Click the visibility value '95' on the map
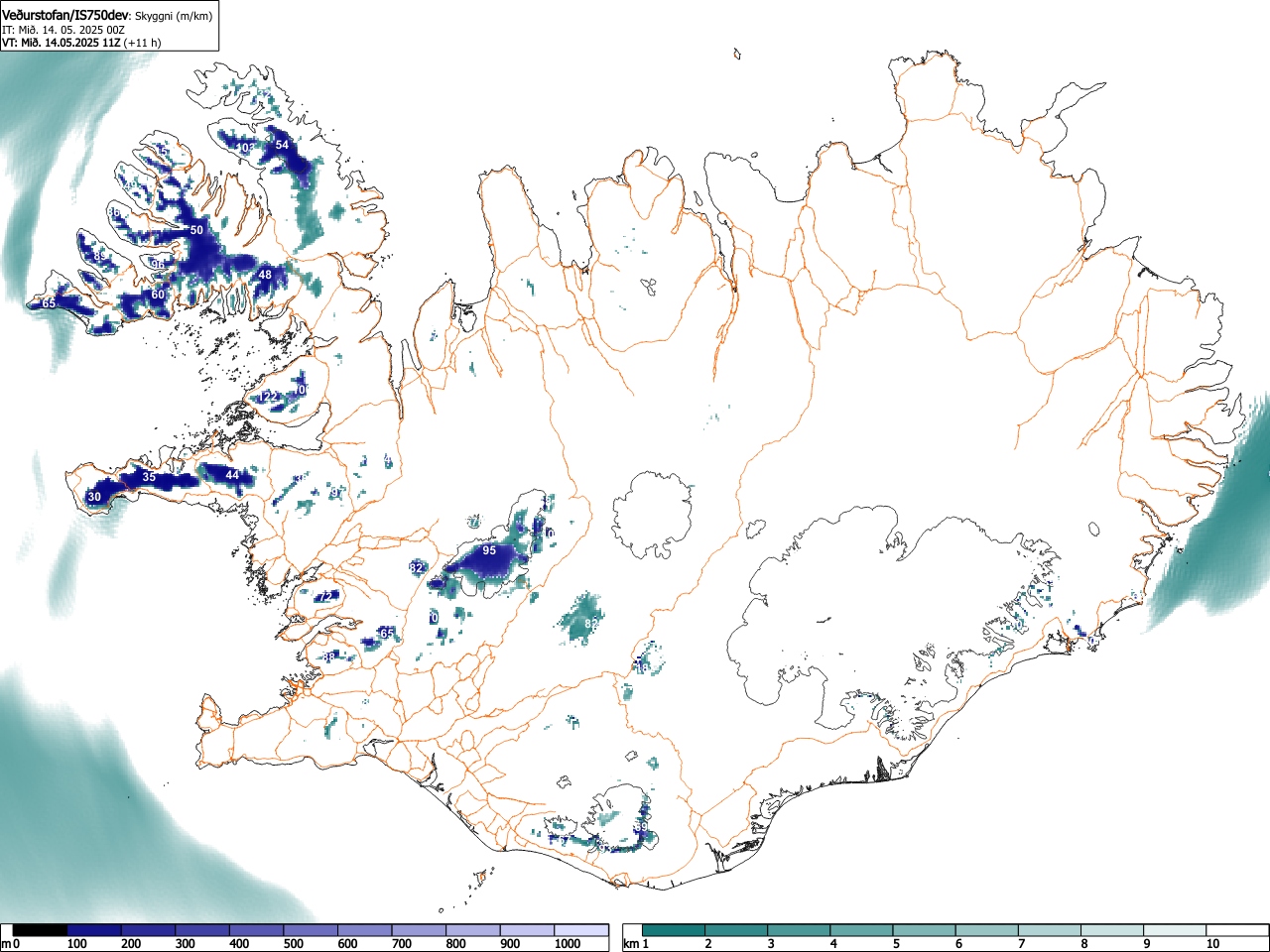This screenshot has height=952, width=1270. point(489,550)
